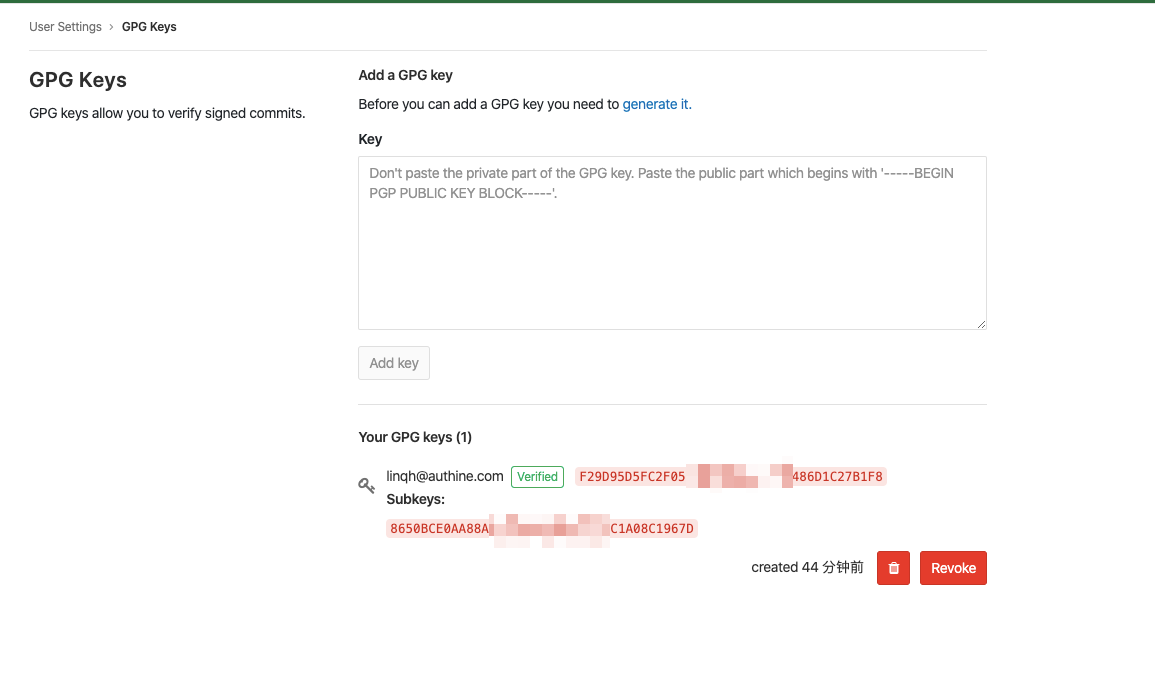Image resolution: width=1155 pixels, height=682 pixels.
Task: Click the "Add a GPG key" heading
Action: pos(406,75)
